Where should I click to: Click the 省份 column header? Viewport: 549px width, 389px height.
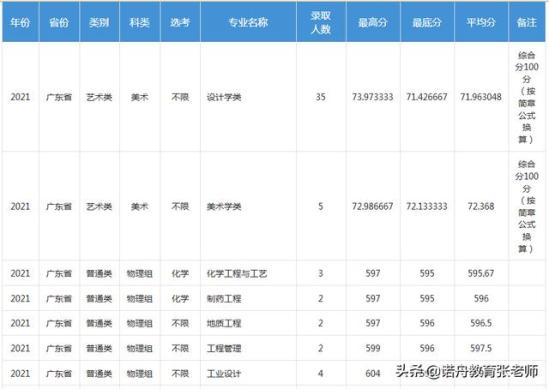tap(59, 22)
